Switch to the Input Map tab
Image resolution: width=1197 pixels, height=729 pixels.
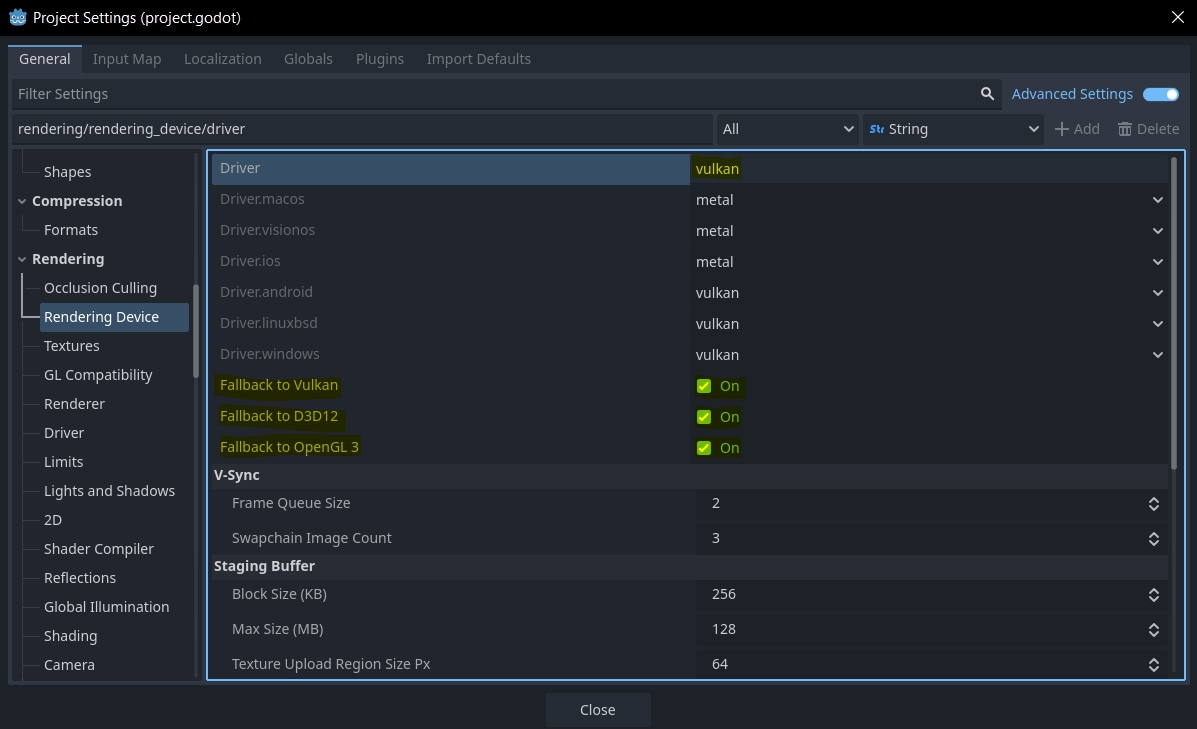pos(127,59)
